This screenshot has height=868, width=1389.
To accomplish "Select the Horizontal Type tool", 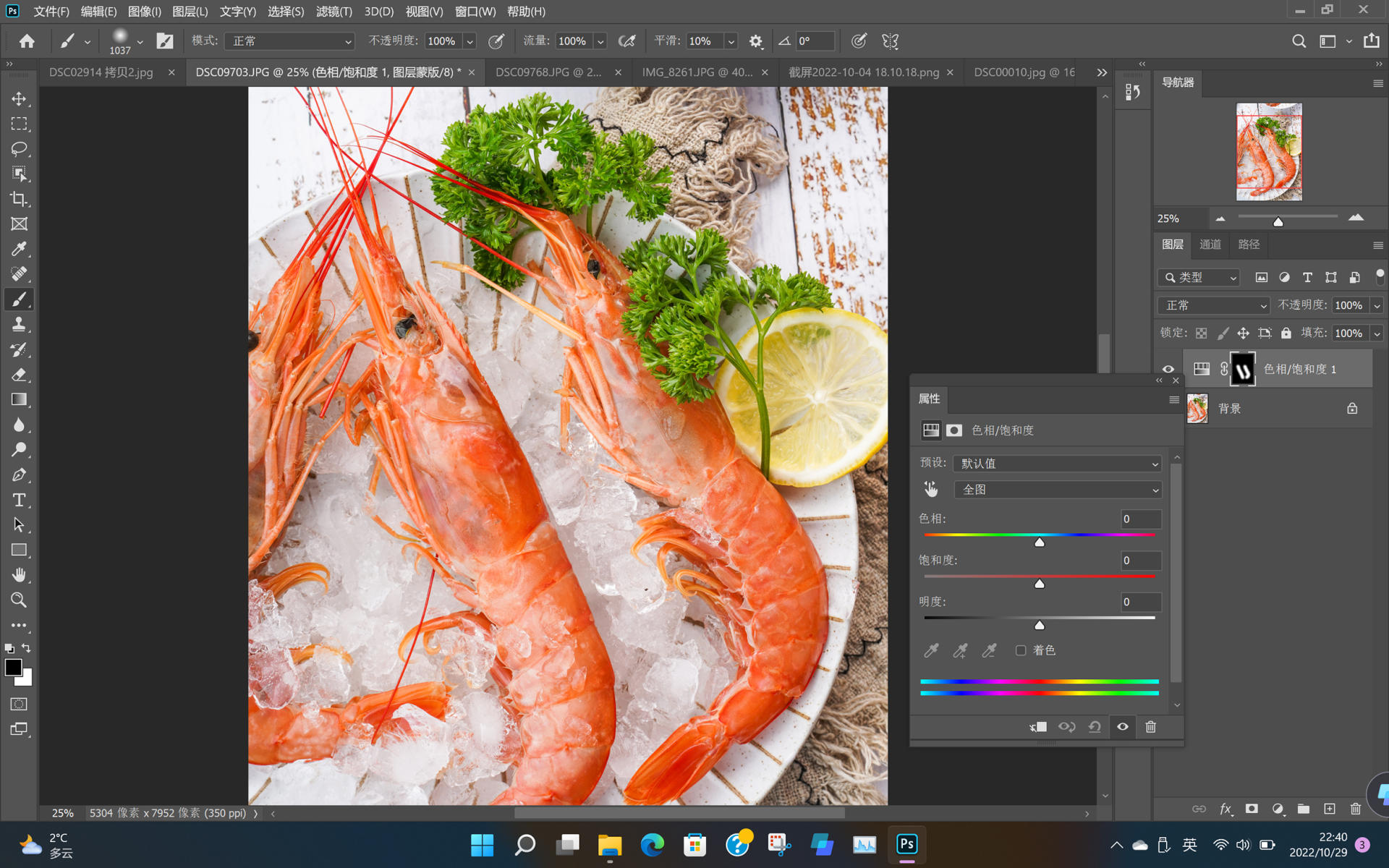I will 19,500.
